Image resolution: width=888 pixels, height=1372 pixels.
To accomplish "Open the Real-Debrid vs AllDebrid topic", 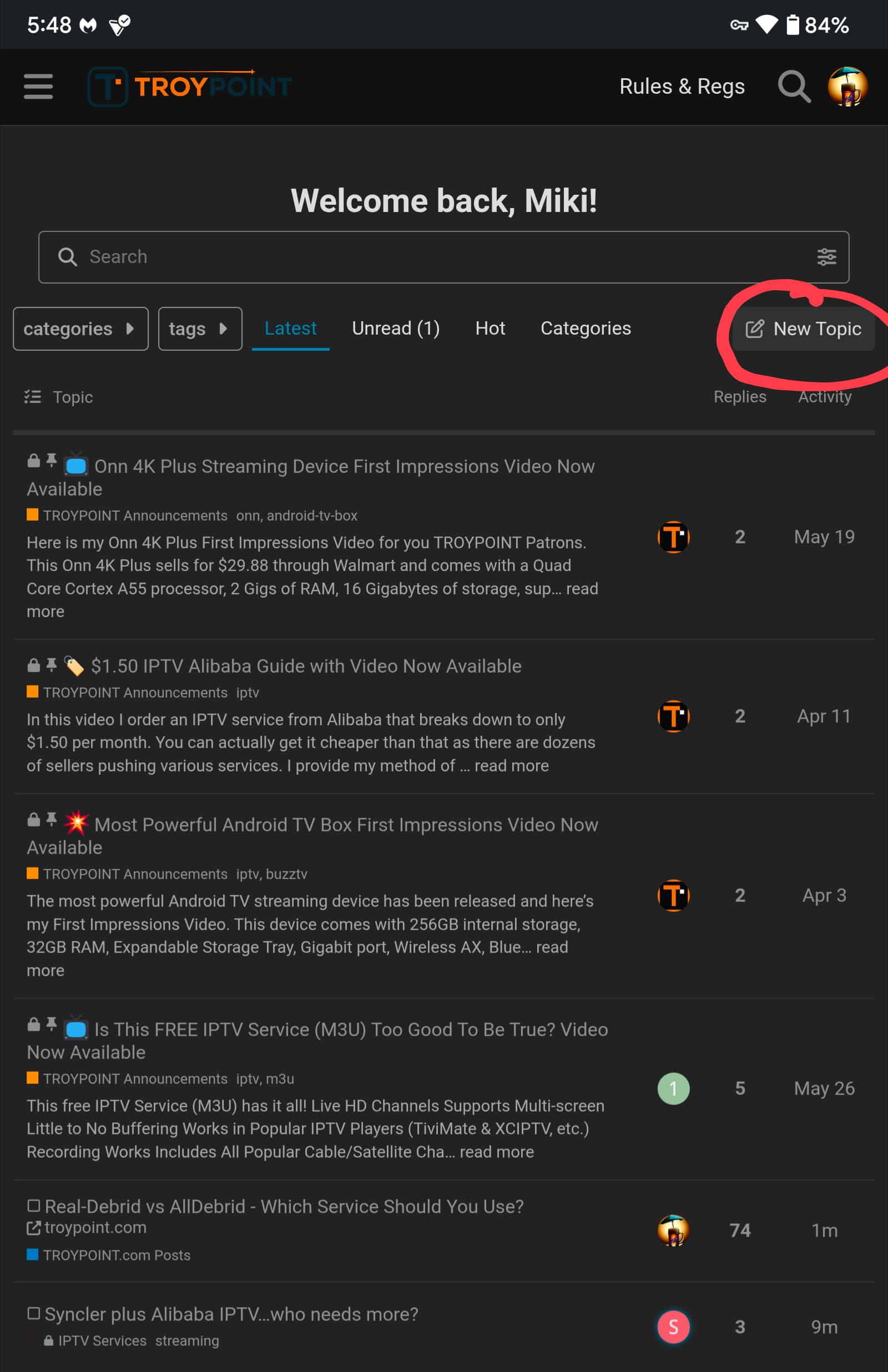I will pos(284,1206).
